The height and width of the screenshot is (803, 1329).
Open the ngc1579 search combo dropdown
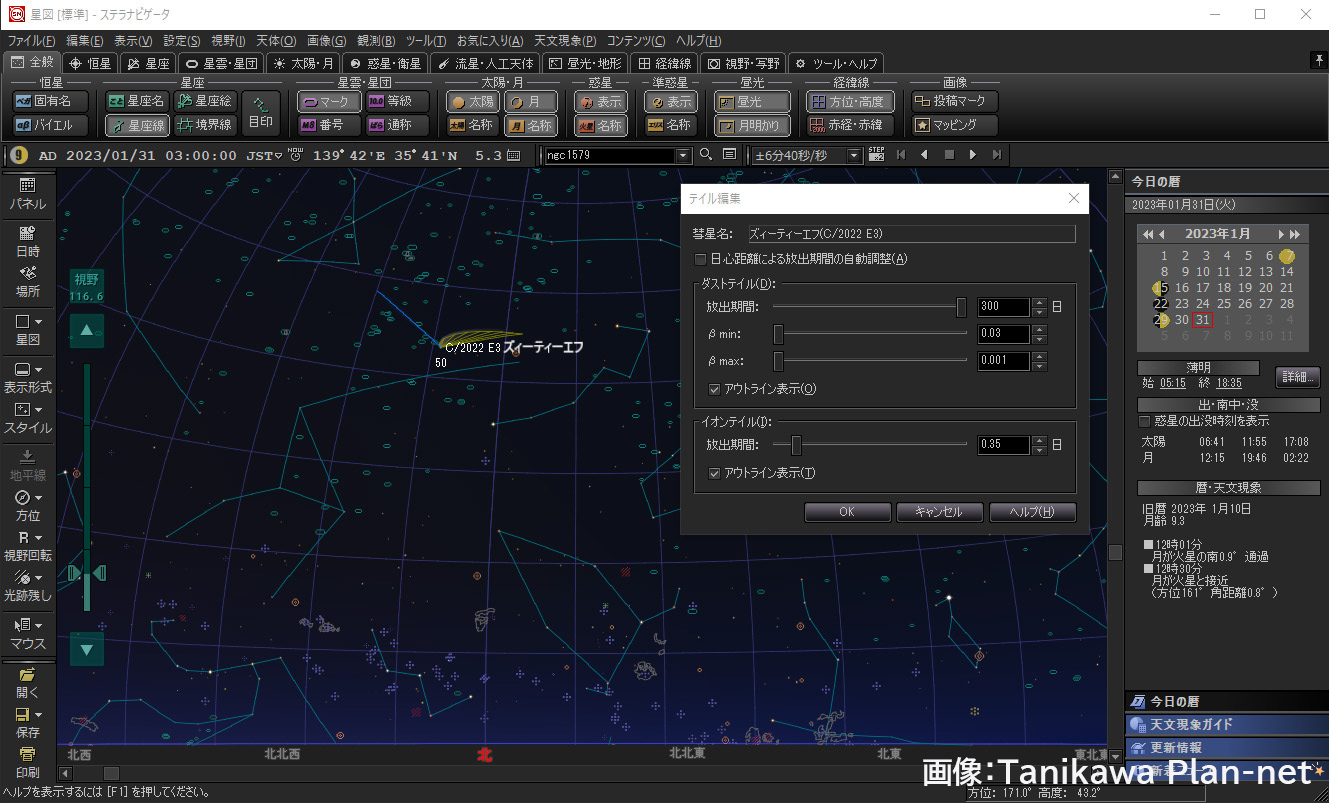coord(684,155)
